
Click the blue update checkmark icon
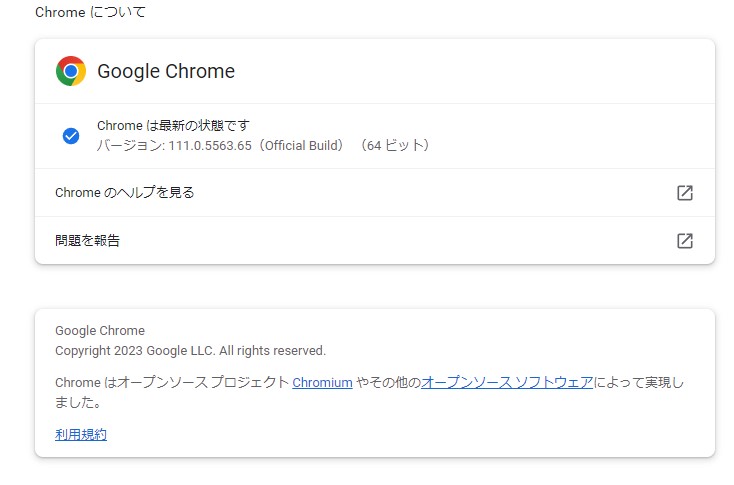tap(70, 136)
